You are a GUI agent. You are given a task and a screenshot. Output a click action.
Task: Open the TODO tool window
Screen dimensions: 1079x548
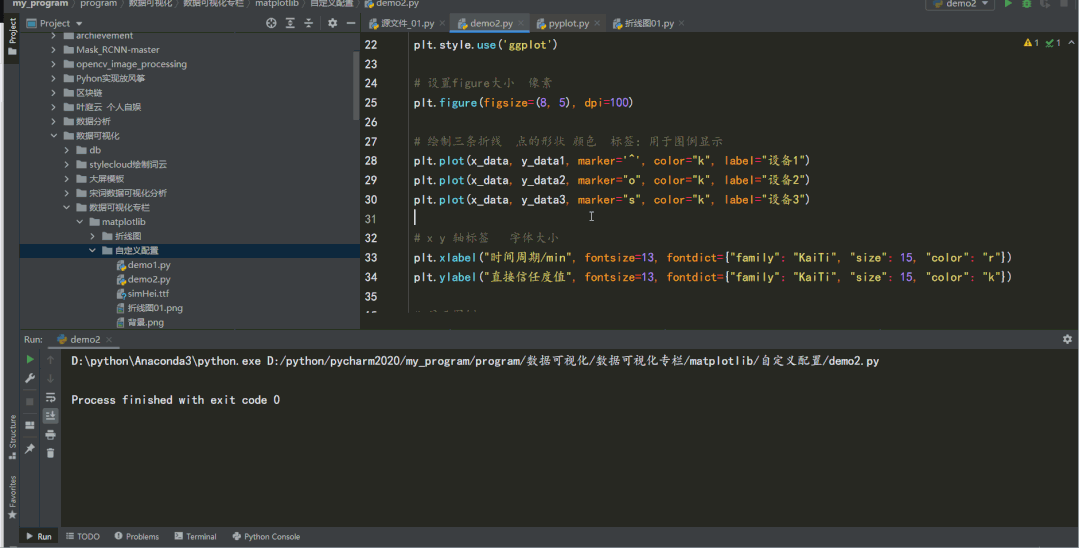click(83, 536)
